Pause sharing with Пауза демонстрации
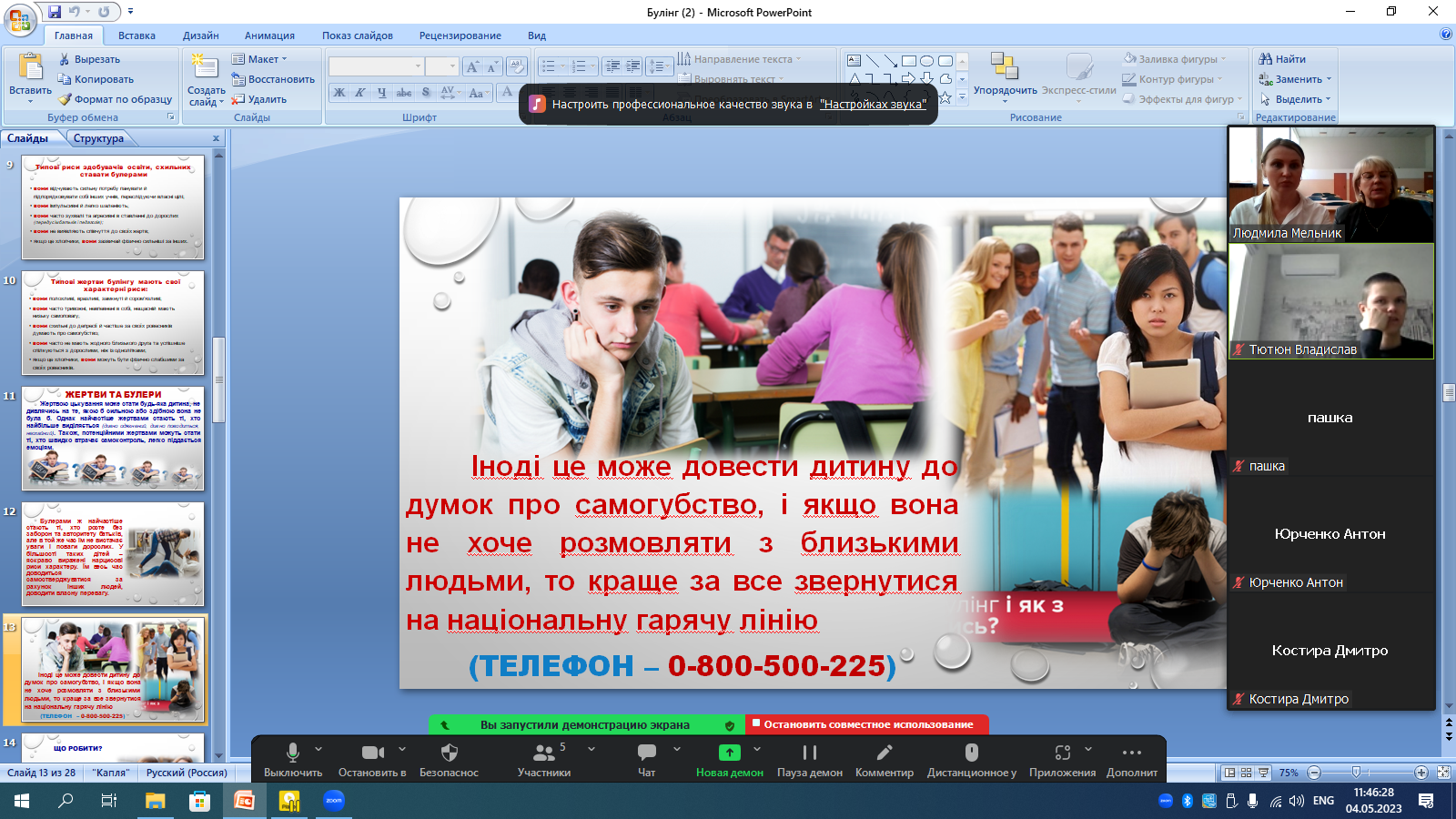This screenshot has width=1456, height=819. click(810, 760)
